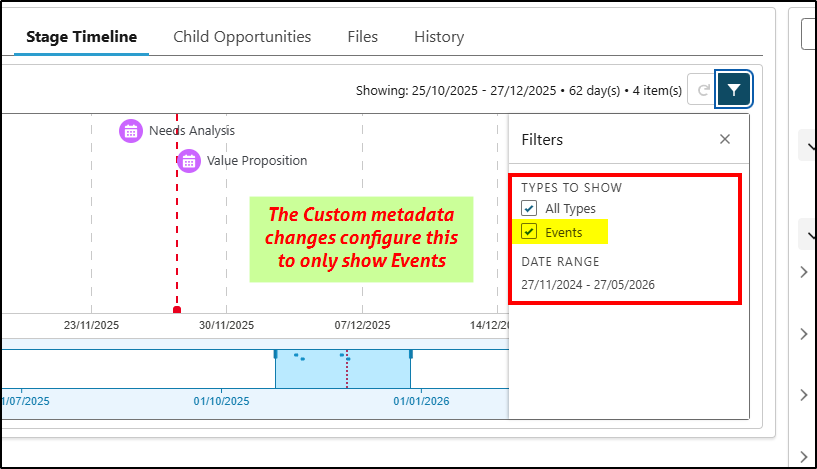Click the Value Proposition calendar icon
The image size is (817, 469).
(189, 160)
